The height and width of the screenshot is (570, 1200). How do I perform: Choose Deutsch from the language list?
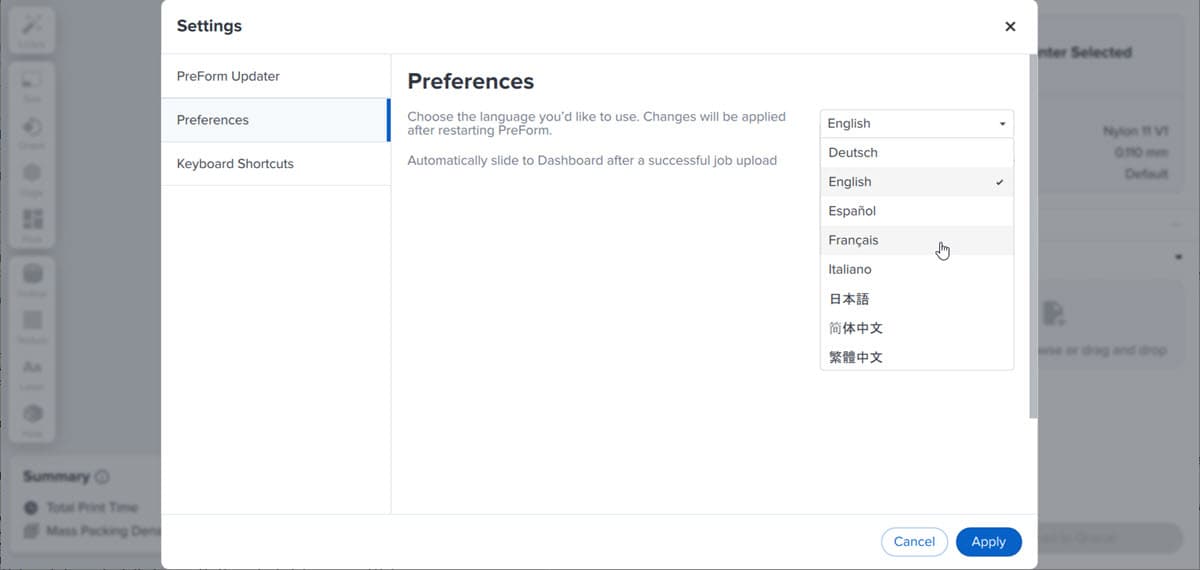coord(917,153)
